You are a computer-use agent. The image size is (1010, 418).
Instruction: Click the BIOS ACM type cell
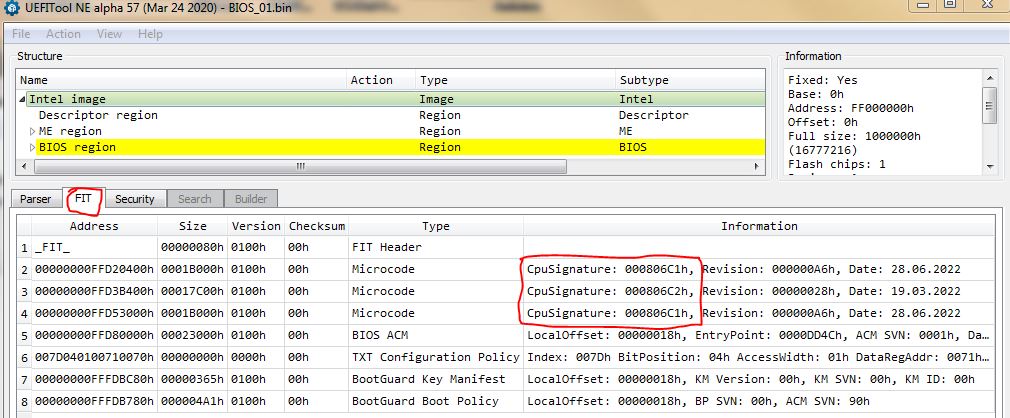(x=435, y=335)
